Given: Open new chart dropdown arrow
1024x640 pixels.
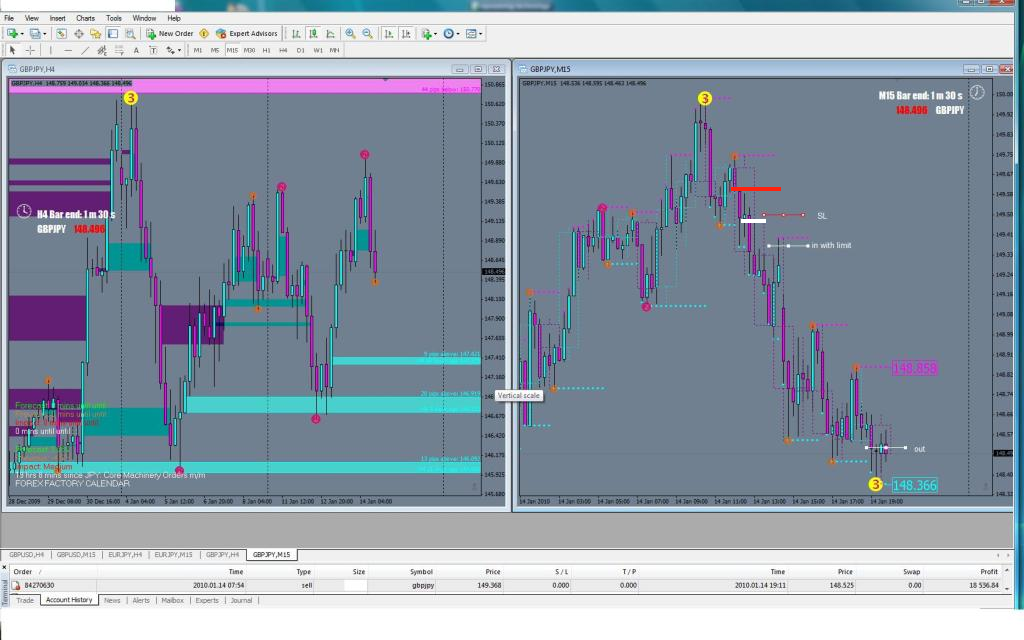Looking at the screenshot, I should pos(22,33).
